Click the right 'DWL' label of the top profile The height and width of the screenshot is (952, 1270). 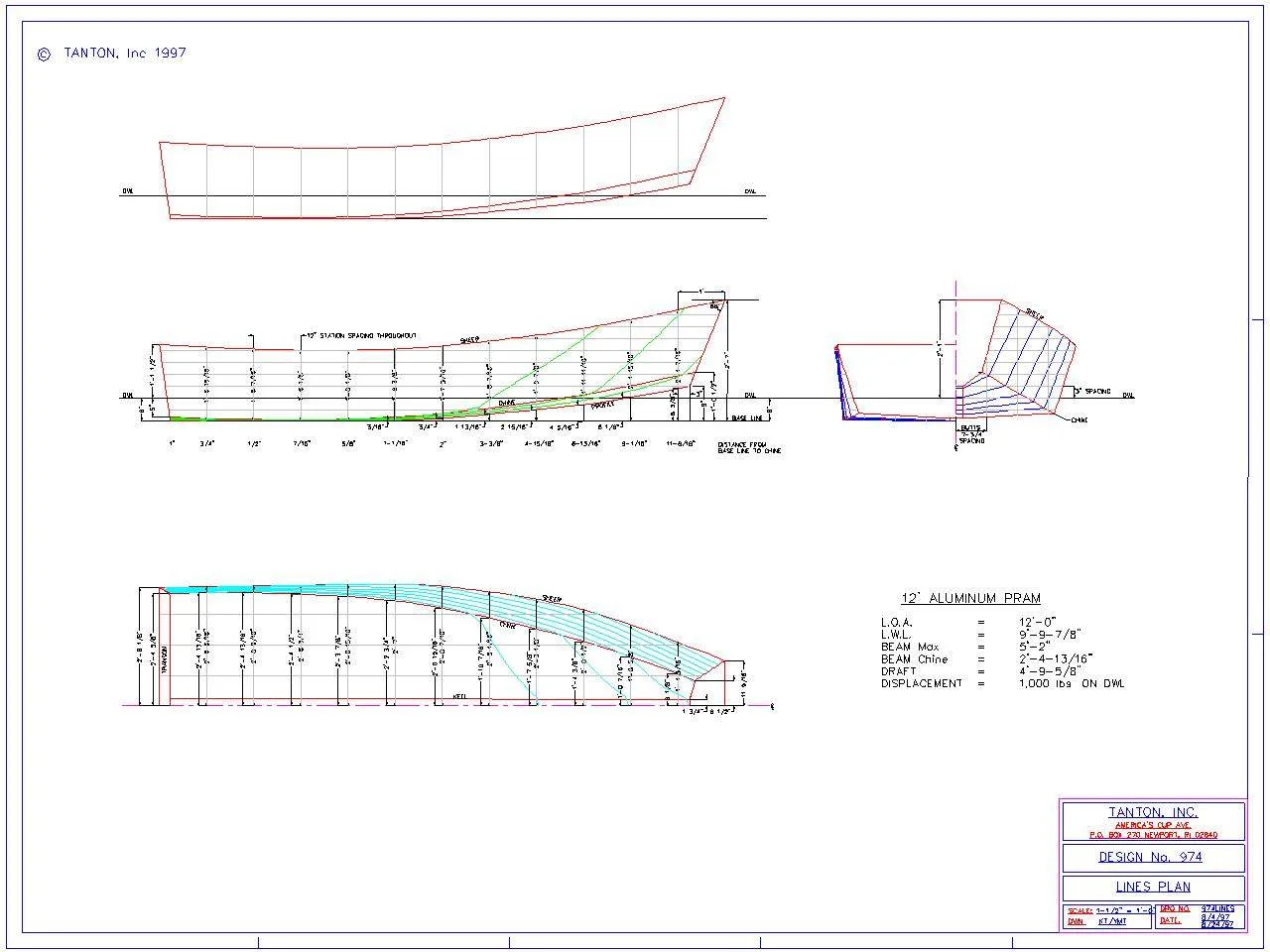click(x=750, y=191)
